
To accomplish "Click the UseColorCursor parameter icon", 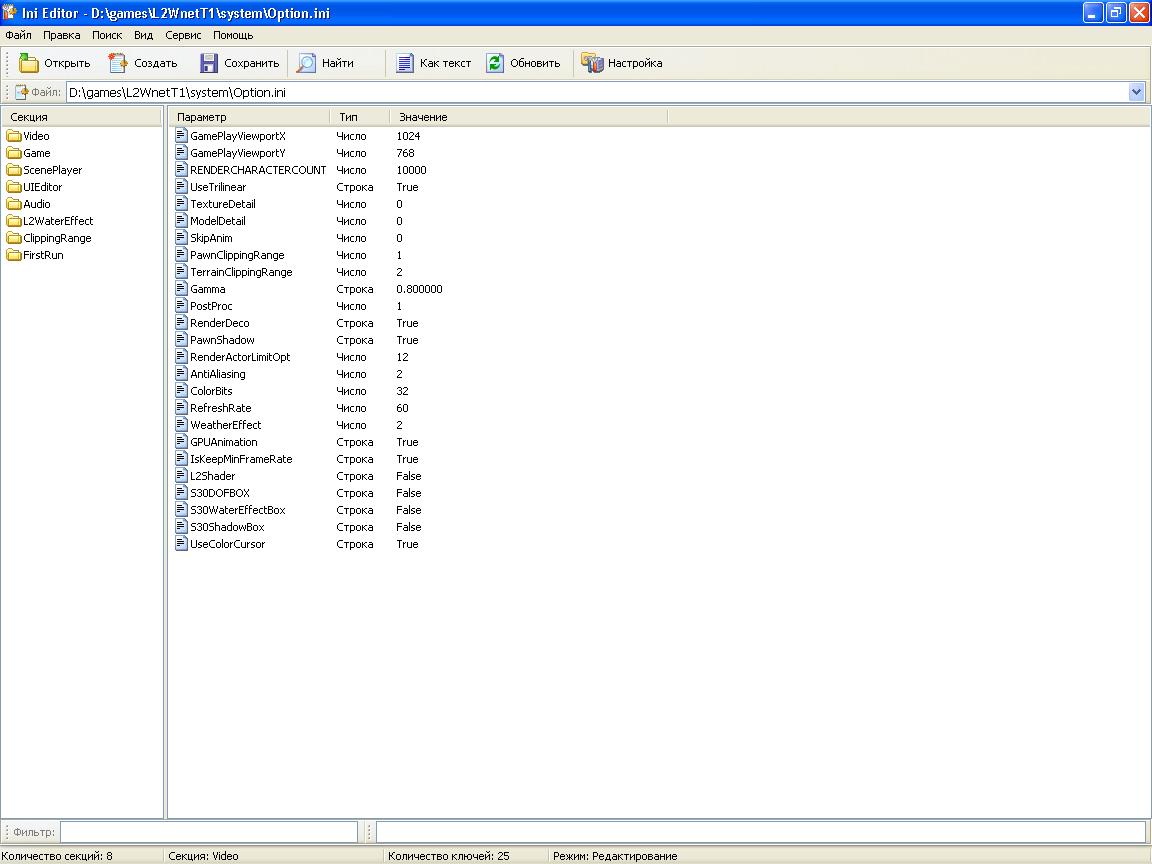I will pos(181,544).
